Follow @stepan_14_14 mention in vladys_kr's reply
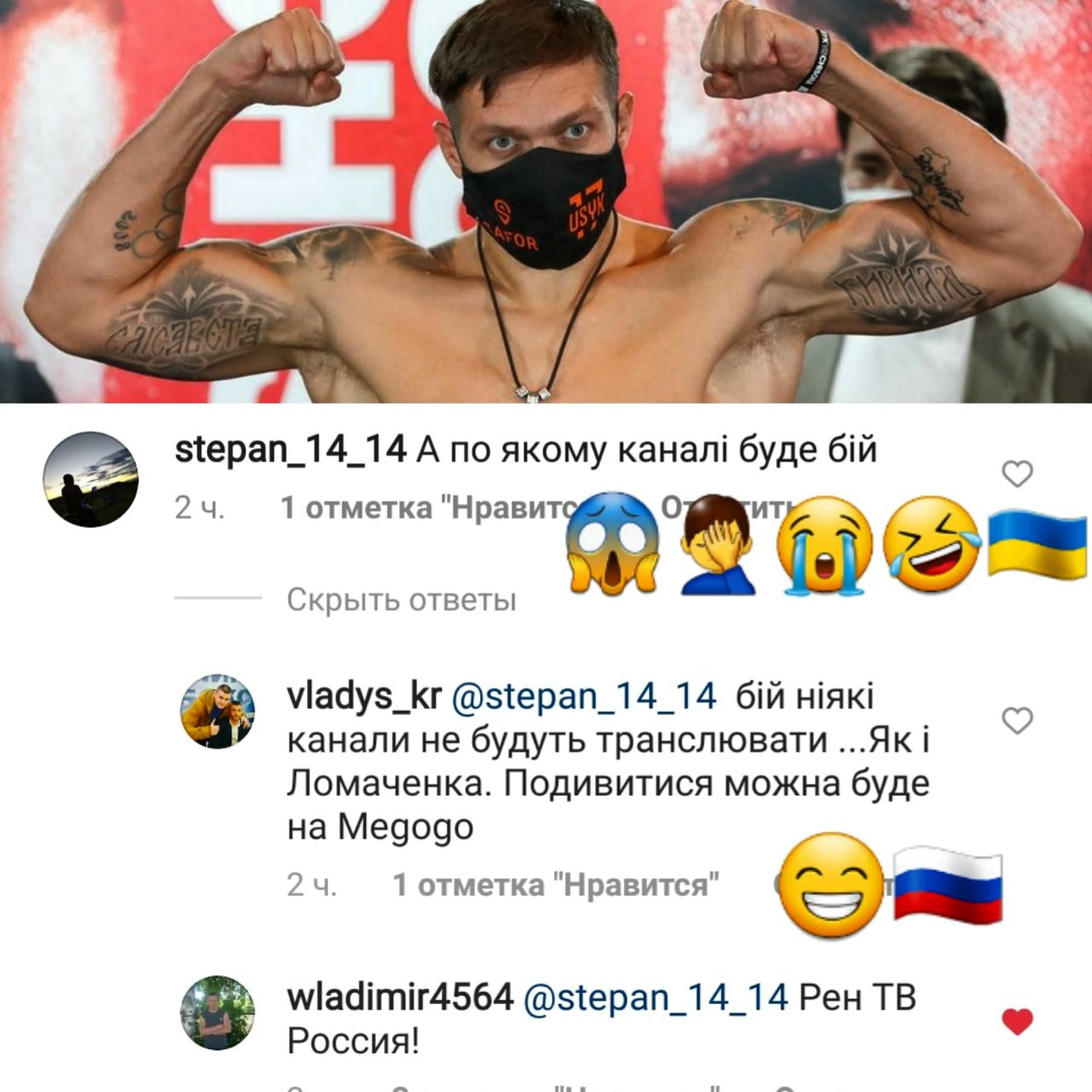This screenshot has height=1092, width=1092. tap(583, 697)
